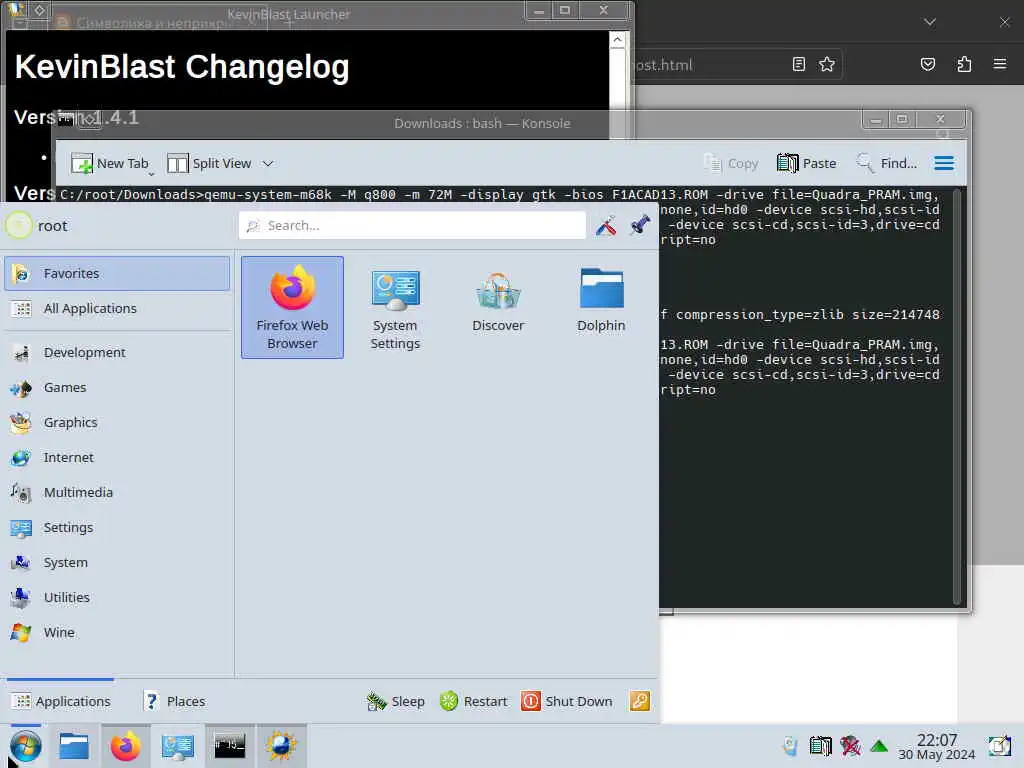Open Firefox application menu
This screenshot has height=768, width=1024.
click(x=1000, y=64)
